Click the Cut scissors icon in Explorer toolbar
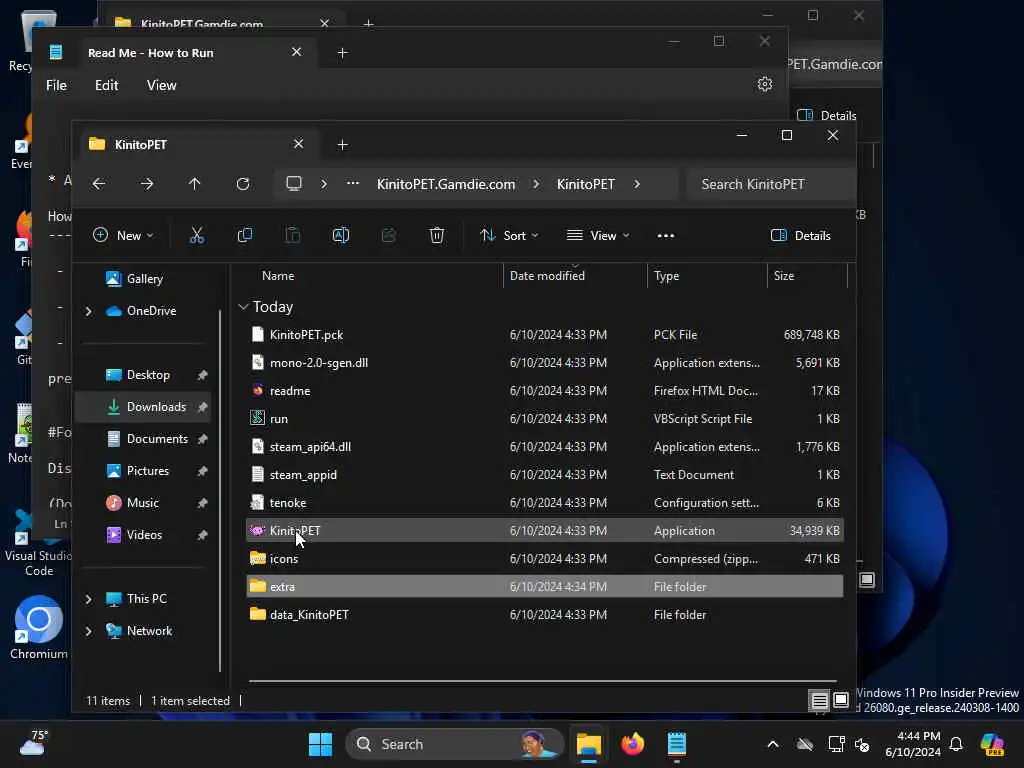 click(197, 236)
